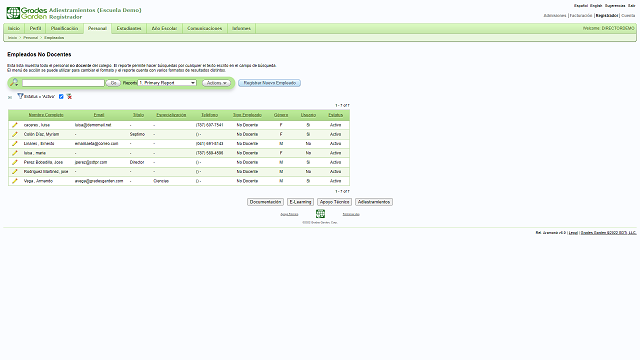Click 'Ciencias' specialization cell
The height and width of the screenshot is (360, 640).
point(161,181)
